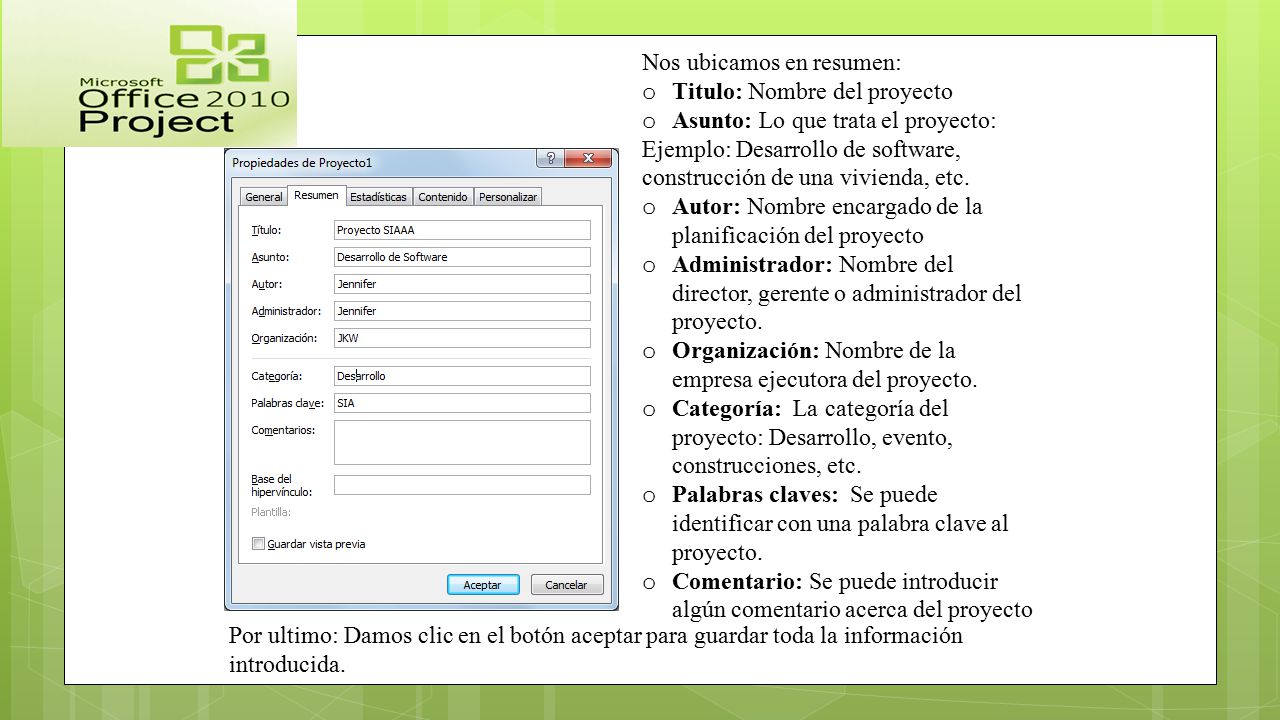Click the Asunto field Desarrollo de Software
The image size is (1280, 720).
pyautogui.click(x=462, y=257)
